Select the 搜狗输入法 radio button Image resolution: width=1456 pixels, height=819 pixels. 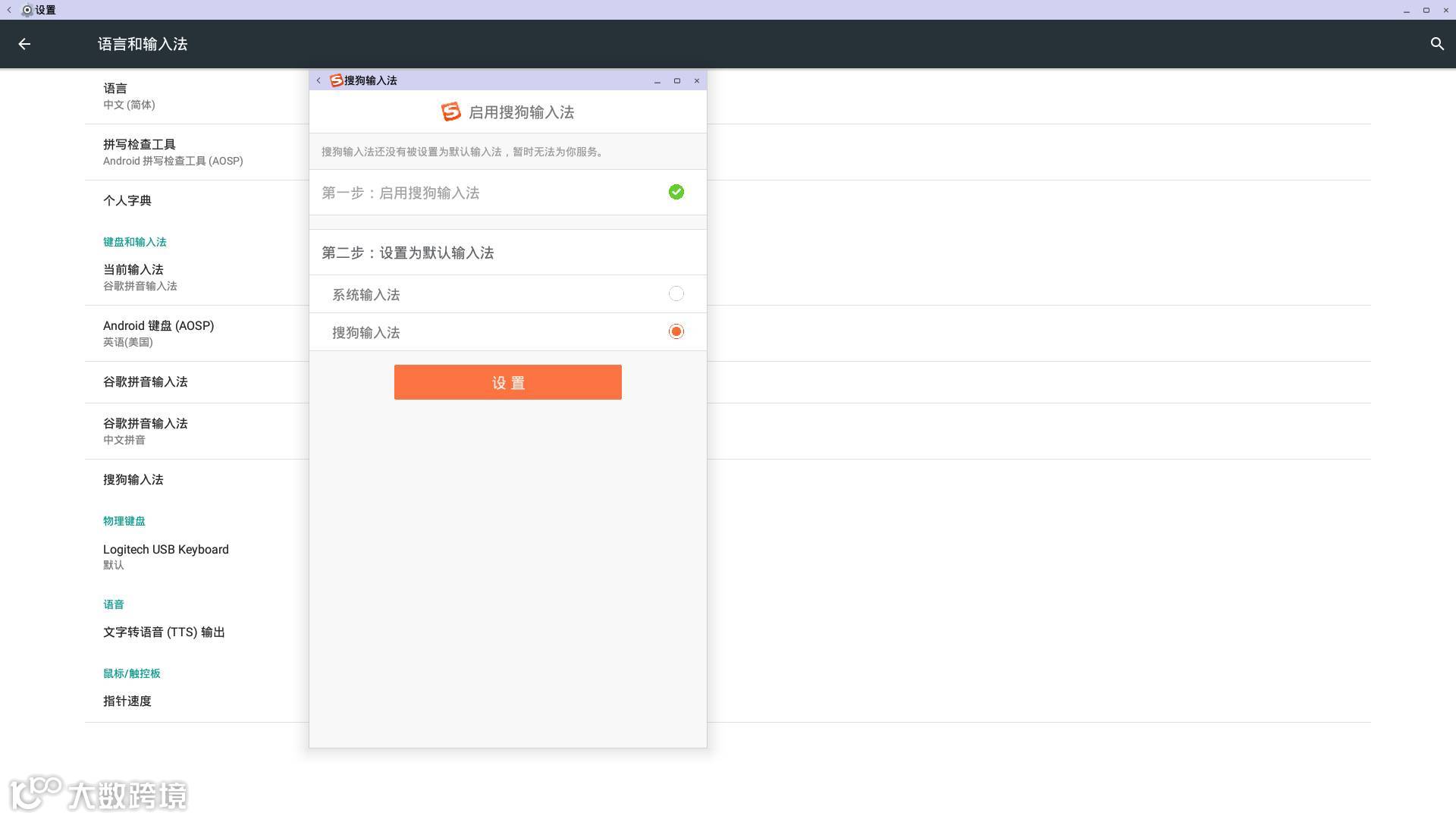676,332
